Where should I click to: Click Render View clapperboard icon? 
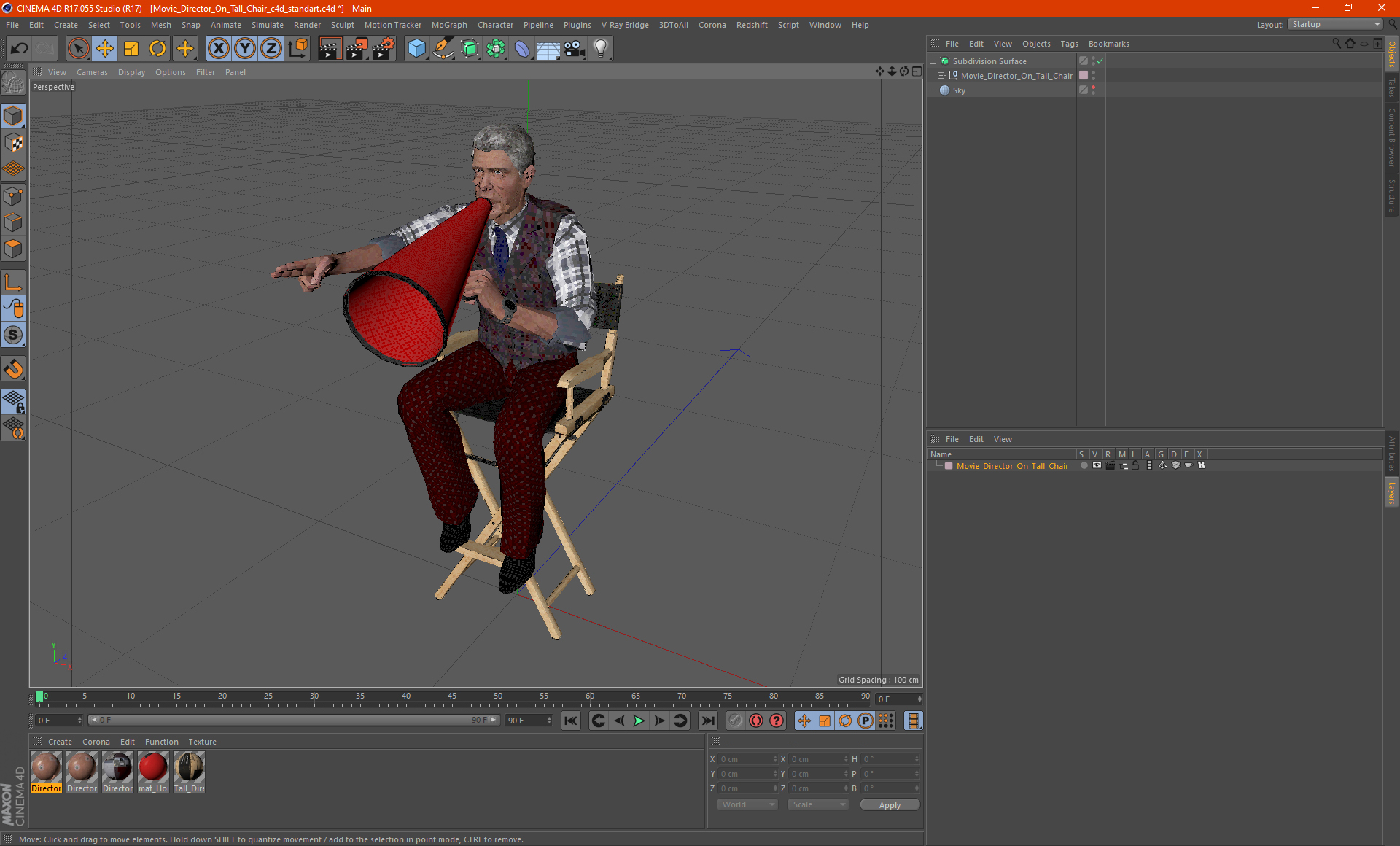(x=330, y=49)
